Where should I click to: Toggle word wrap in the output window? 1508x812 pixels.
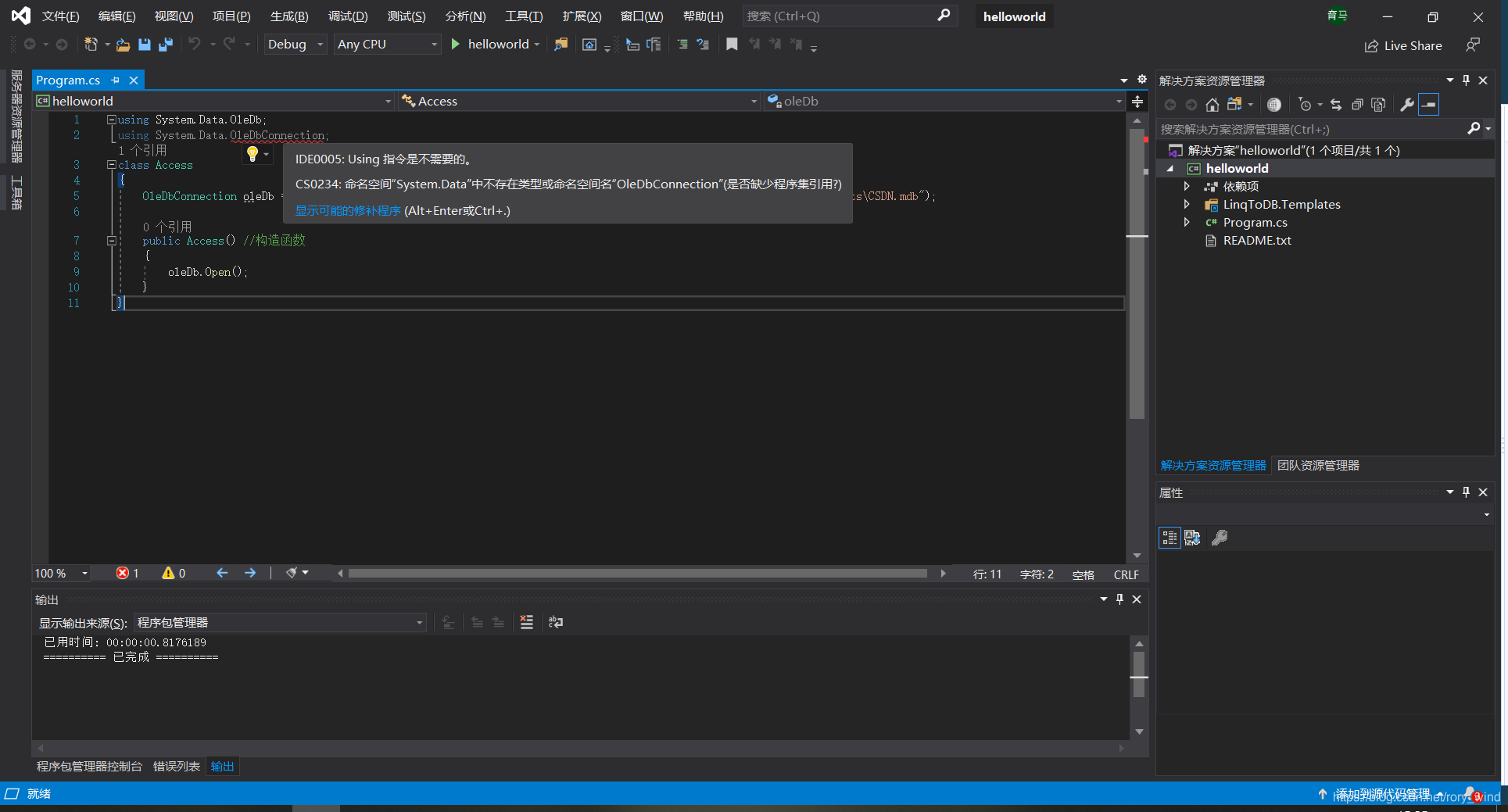pyautogui.click(x=555, y=622)
